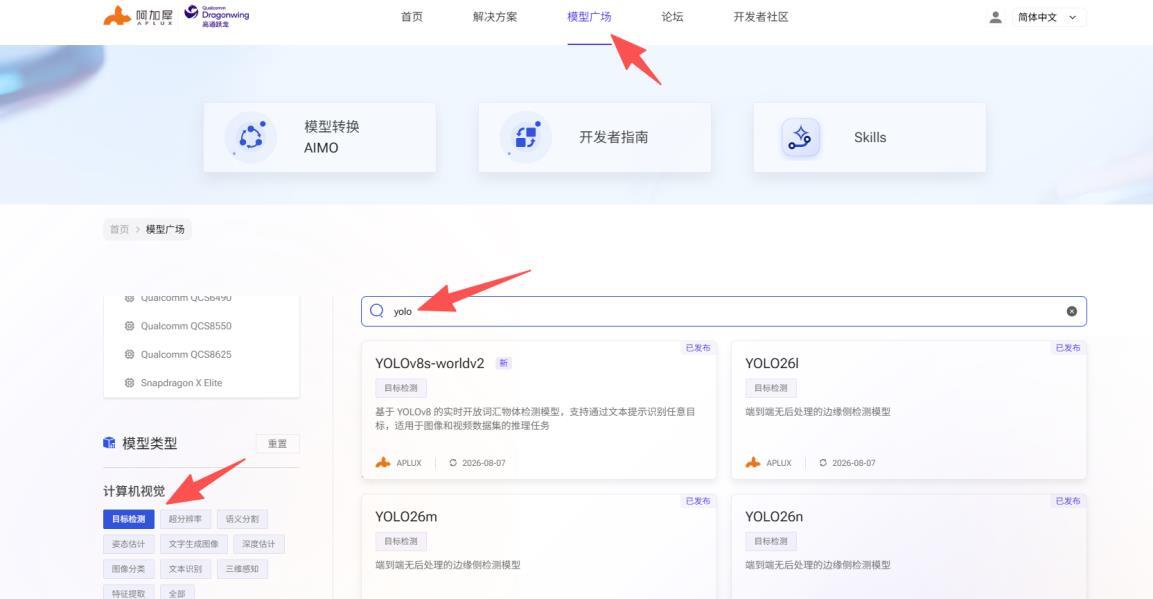Click 目标检测 tag on YOLO26n card

coord(771,542)
